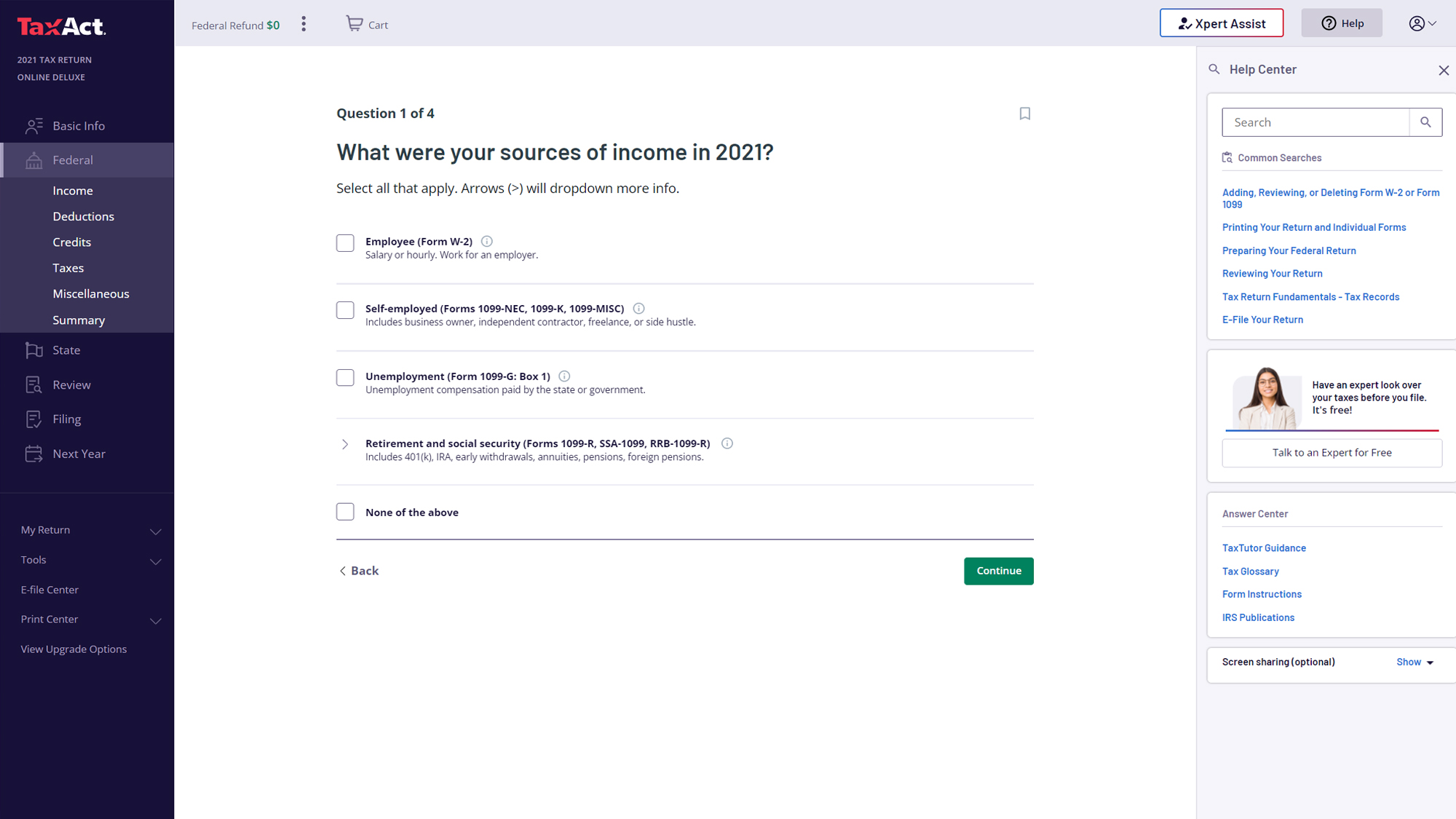Click the Help Center search input field
This screenshot has height=819, width=1456.
(1316, 122)
